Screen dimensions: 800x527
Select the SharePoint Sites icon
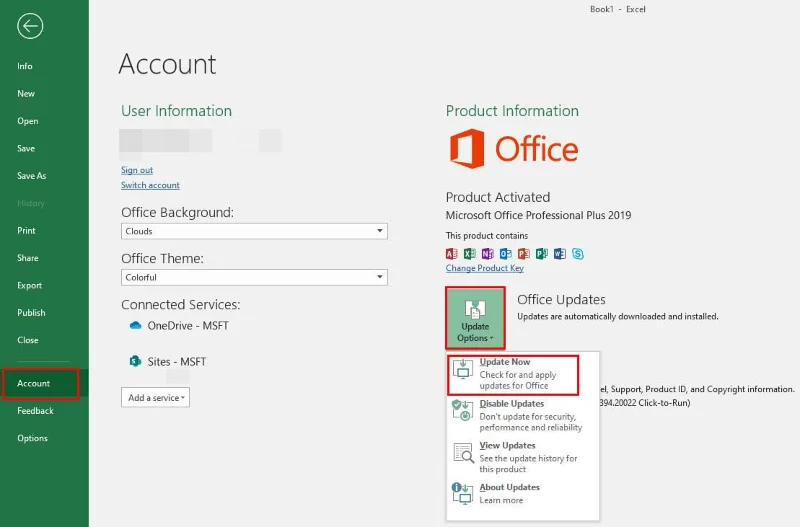136,361
